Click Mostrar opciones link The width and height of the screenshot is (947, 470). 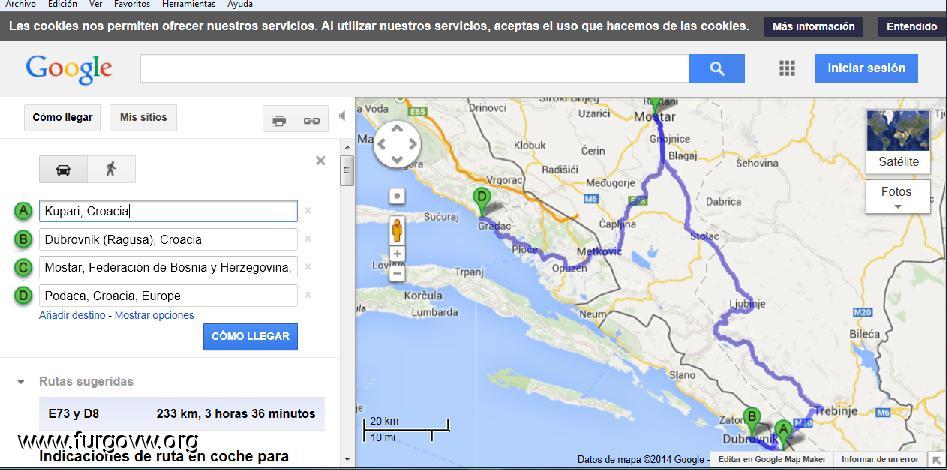pyautogui.click(x=155, y=315)
